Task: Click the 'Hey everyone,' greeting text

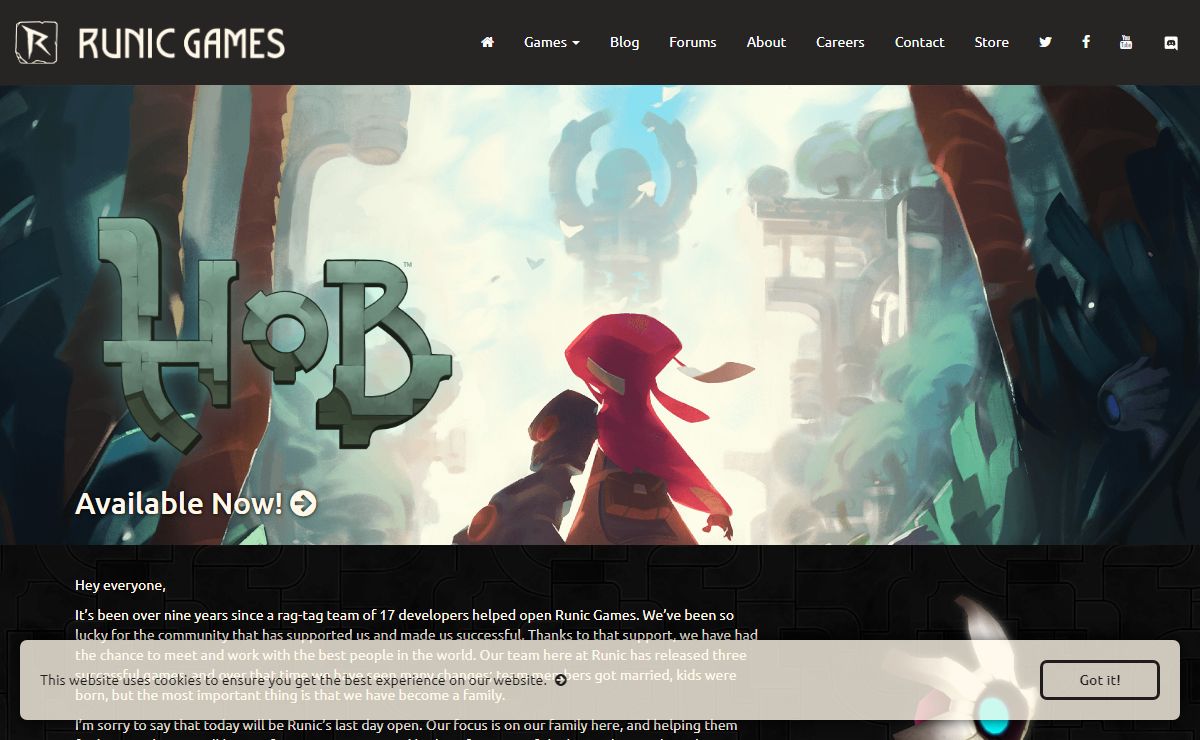Action: click(x=120, y=585)
